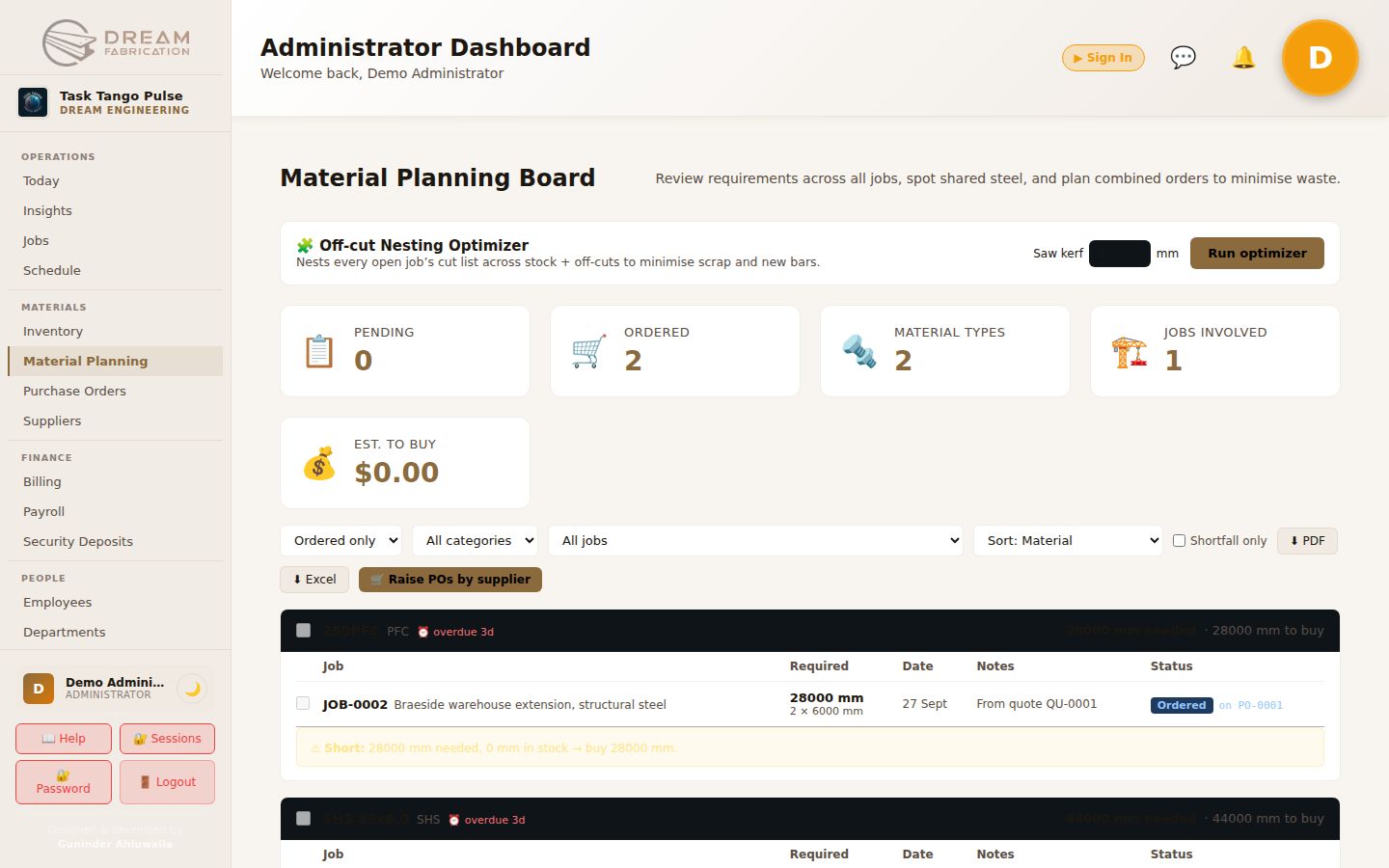Check the JOB-0002 row checkbox

coord(303,703)
